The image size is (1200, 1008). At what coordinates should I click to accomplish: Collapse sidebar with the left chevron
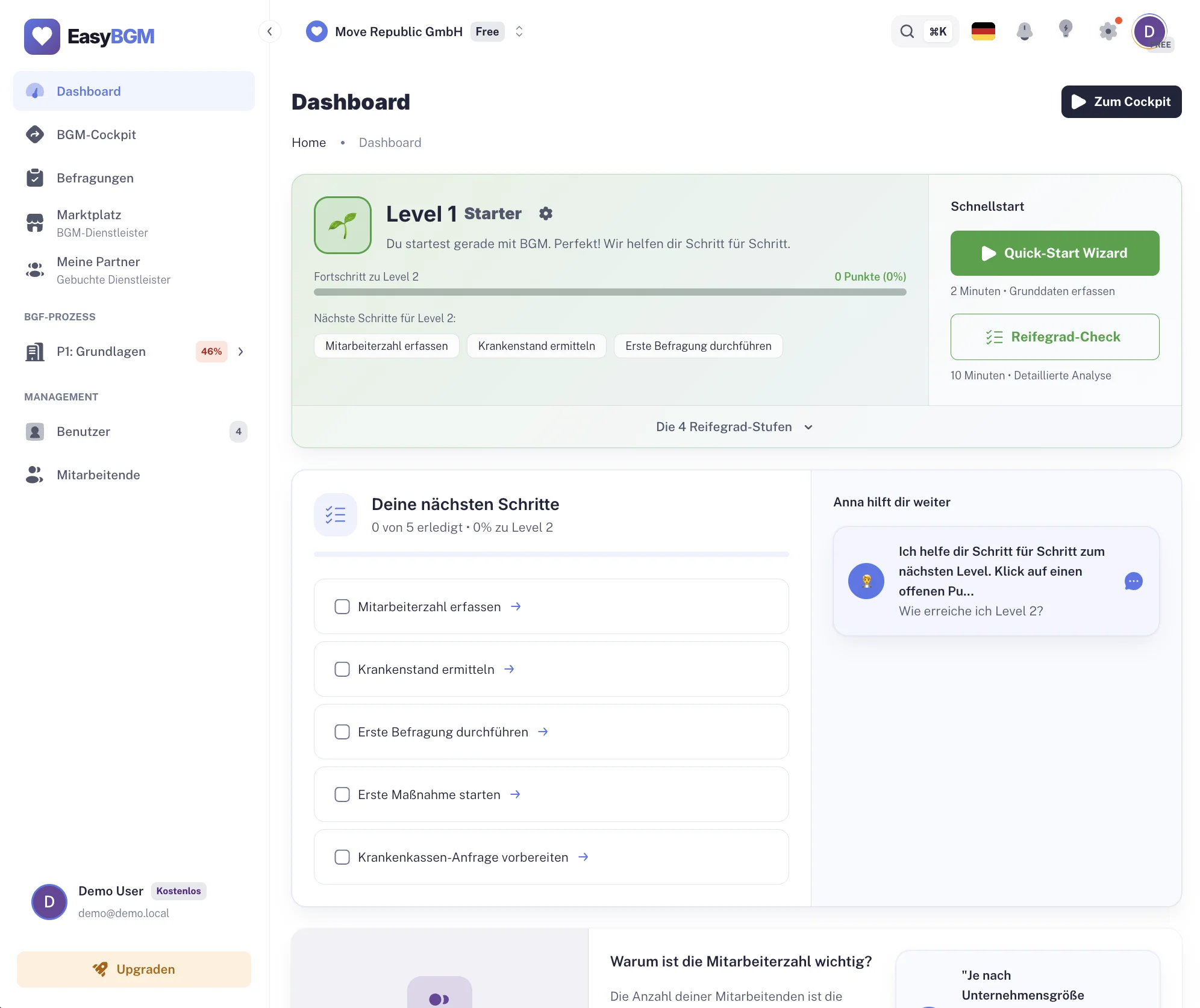pos(270,31)
